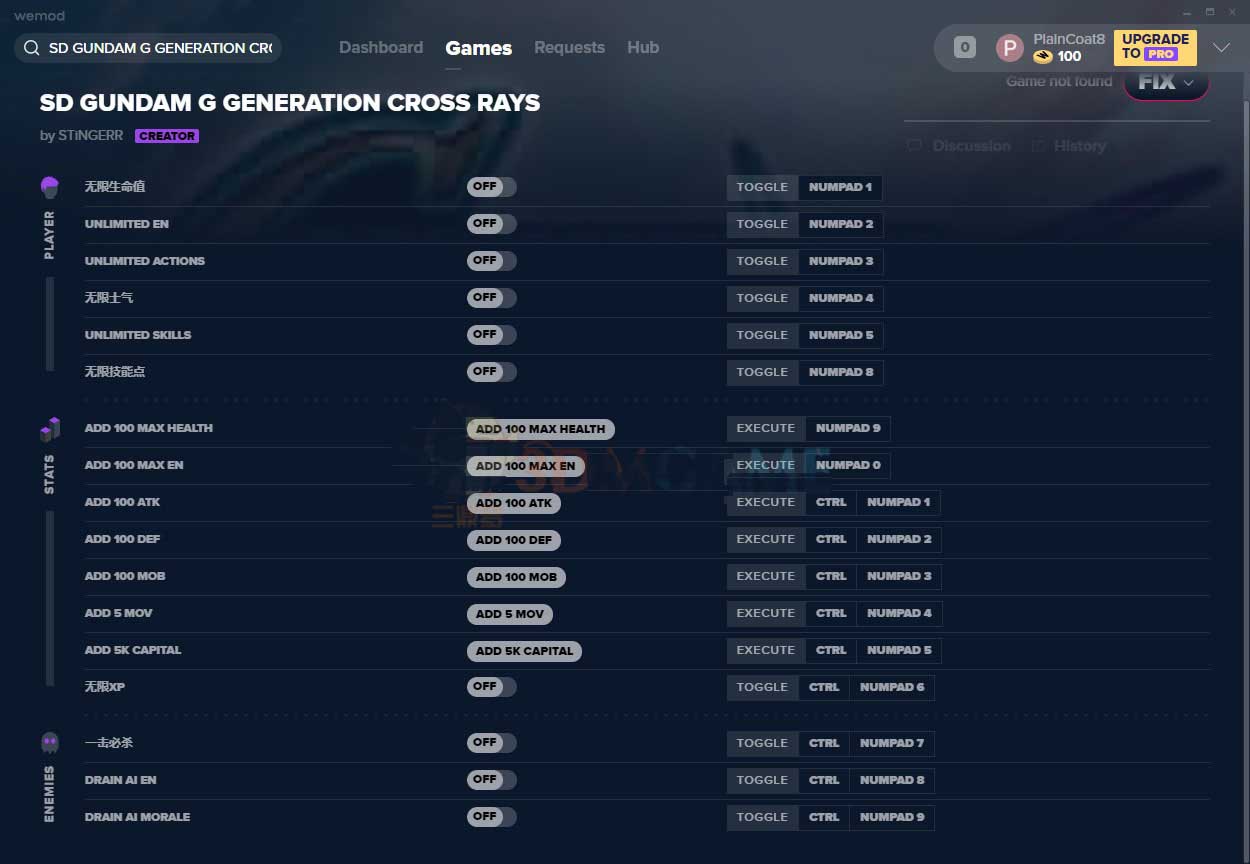Click the Stats category cubes icon
The image size is (1250, 864).
tap(50, 429)
